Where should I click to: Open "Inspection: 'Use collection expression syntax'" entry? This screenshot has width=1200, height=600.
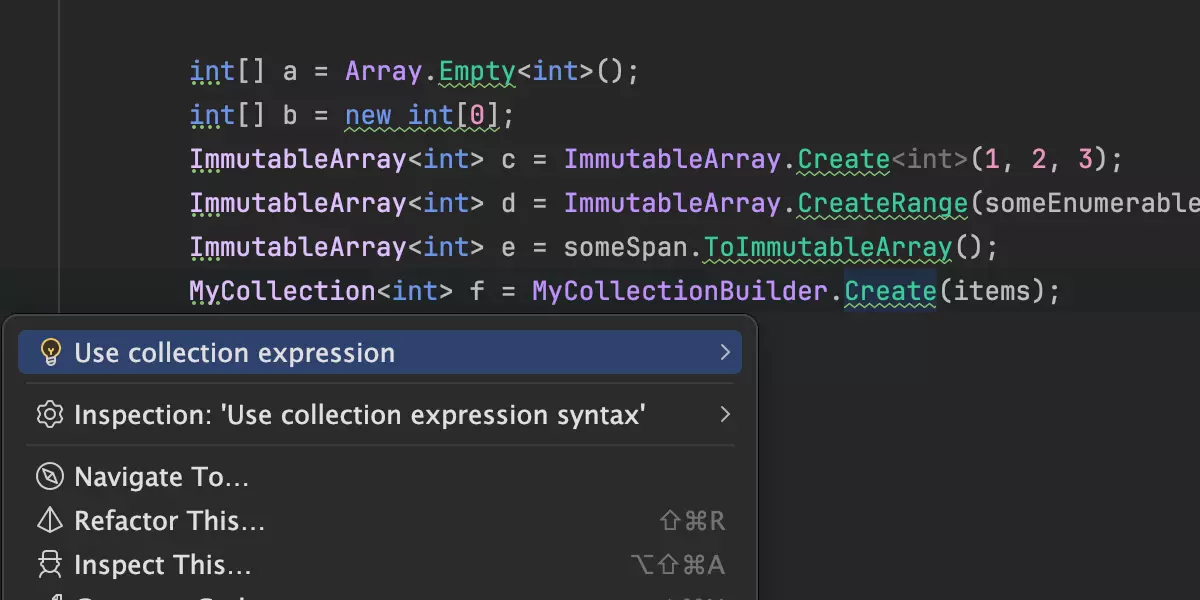coord(360,415)
